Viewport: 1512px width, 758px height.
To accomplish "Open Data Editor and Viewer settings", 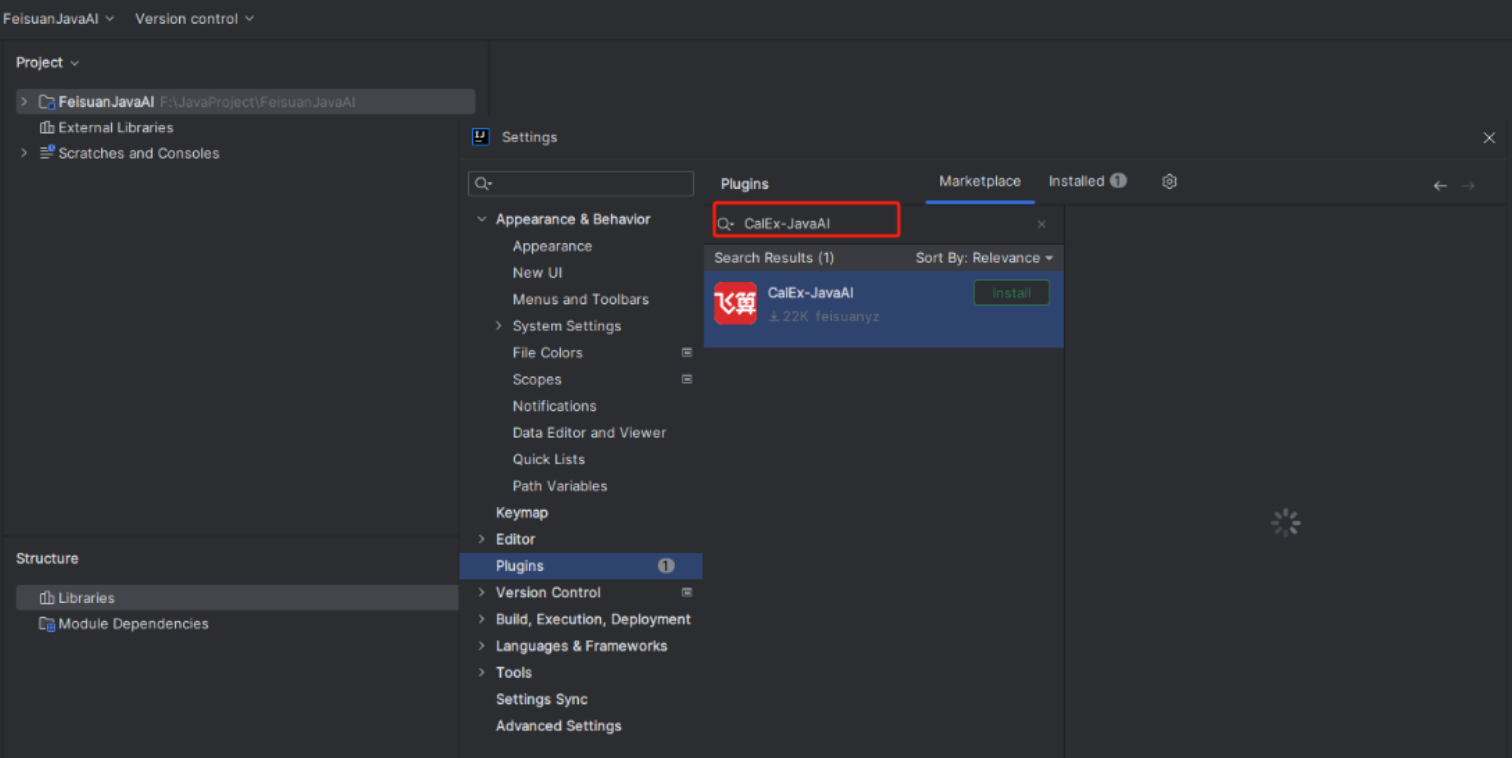I will [589, 433].
